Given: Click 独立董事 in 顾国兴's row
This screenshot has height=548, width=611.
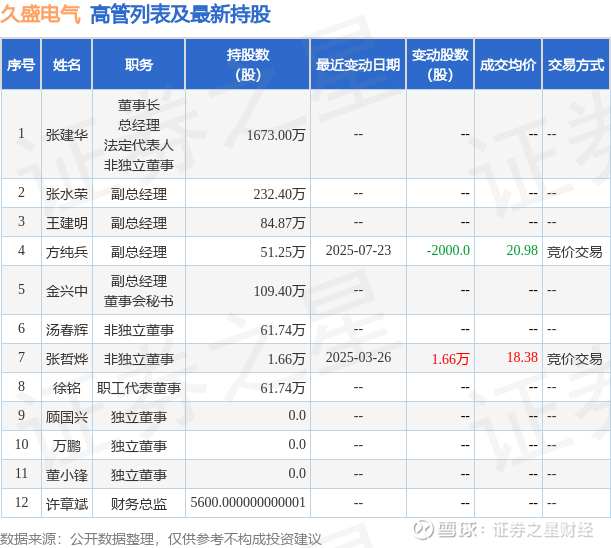Looking at the screenshot, I should pos(139,417).
